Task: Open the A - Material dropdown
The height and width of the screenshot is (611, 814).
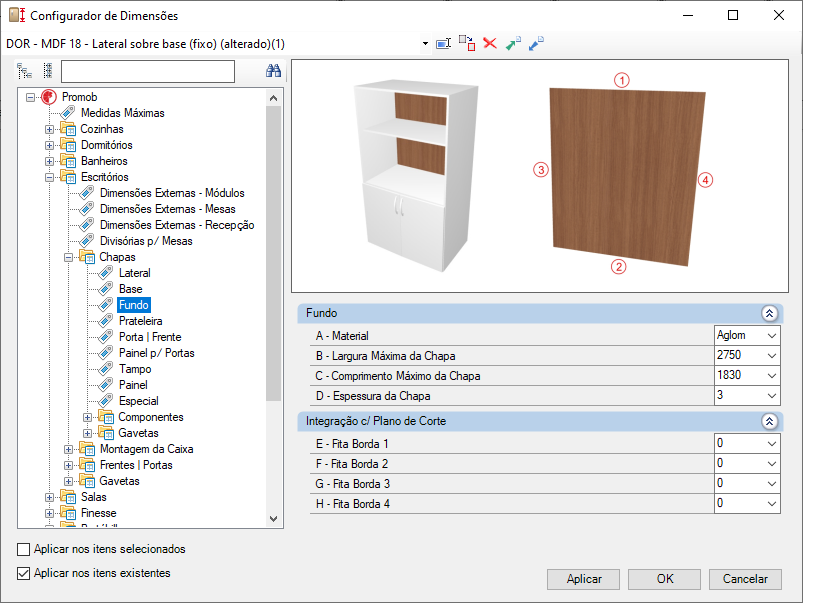Action: 771,336
